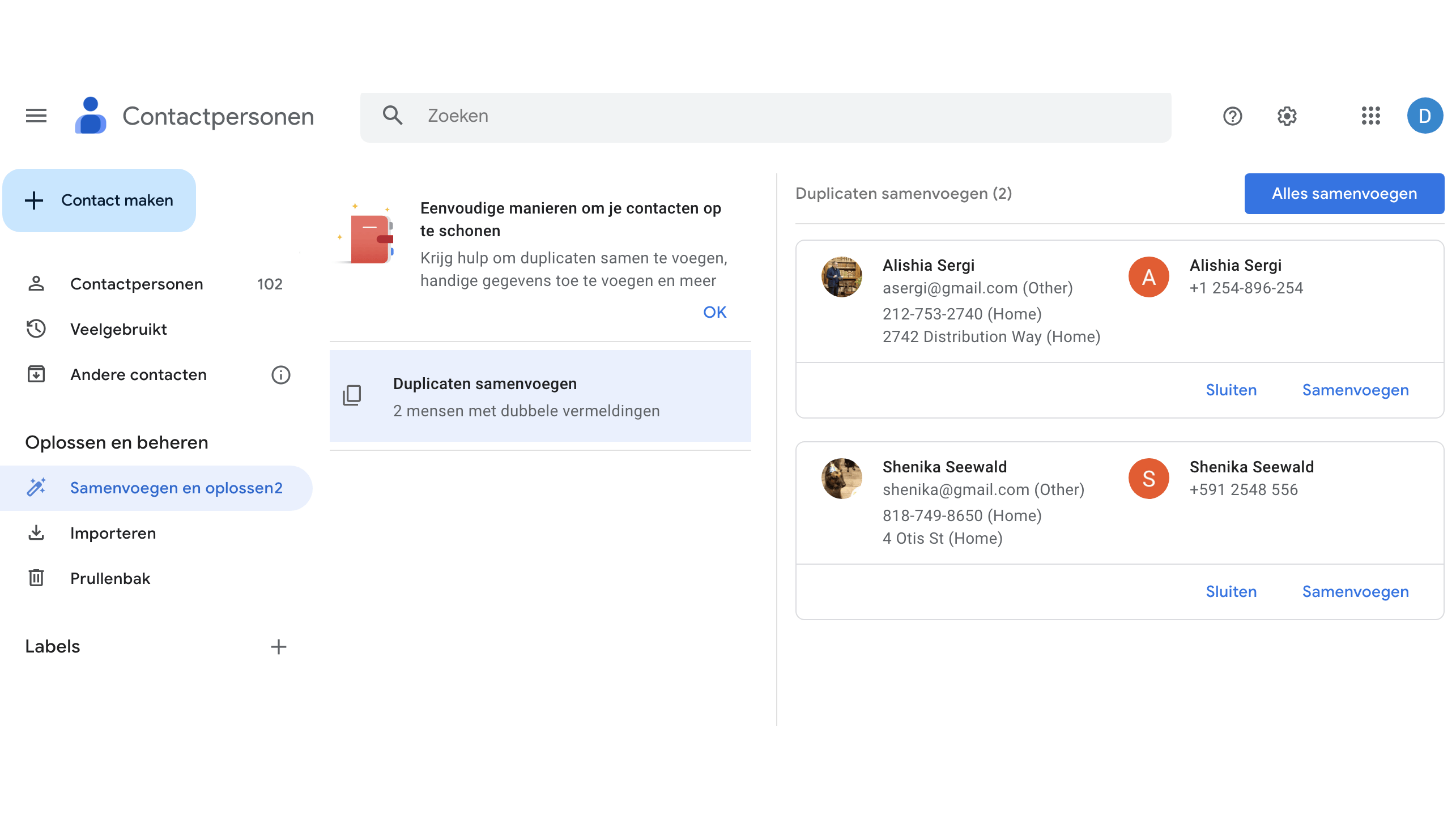
Task: Open the settings gear menu
Action: (1287, 116)
